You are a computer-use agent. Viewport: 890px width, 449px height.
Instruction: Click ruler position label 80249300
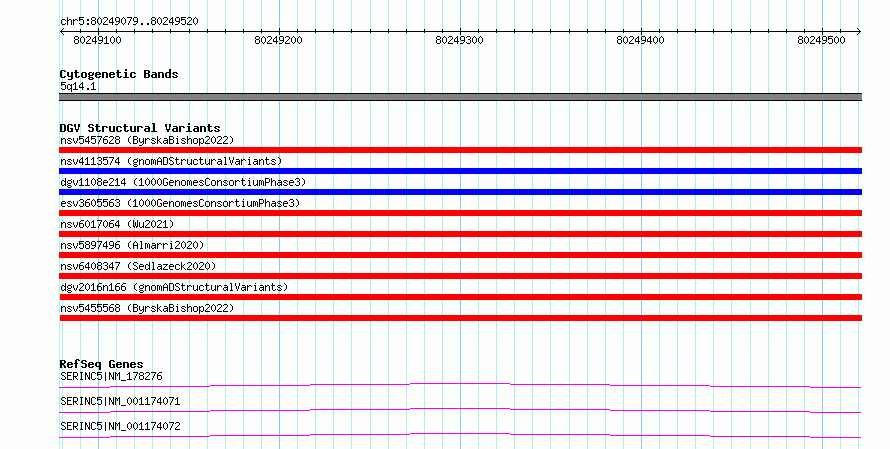click(x=459, y=40)
